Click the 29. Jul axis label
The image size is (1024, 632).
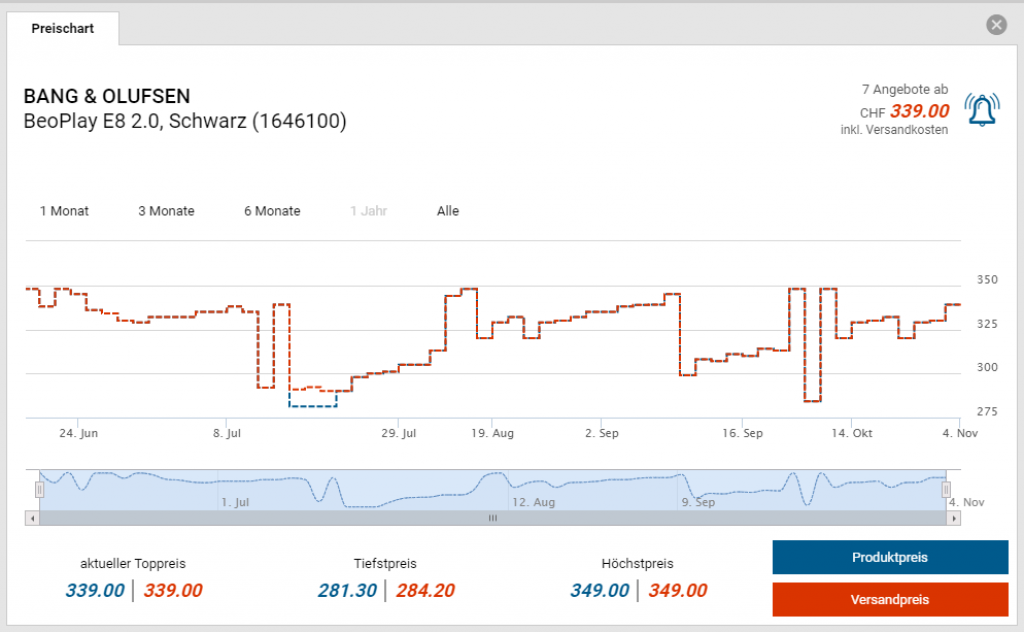[398, 433]
